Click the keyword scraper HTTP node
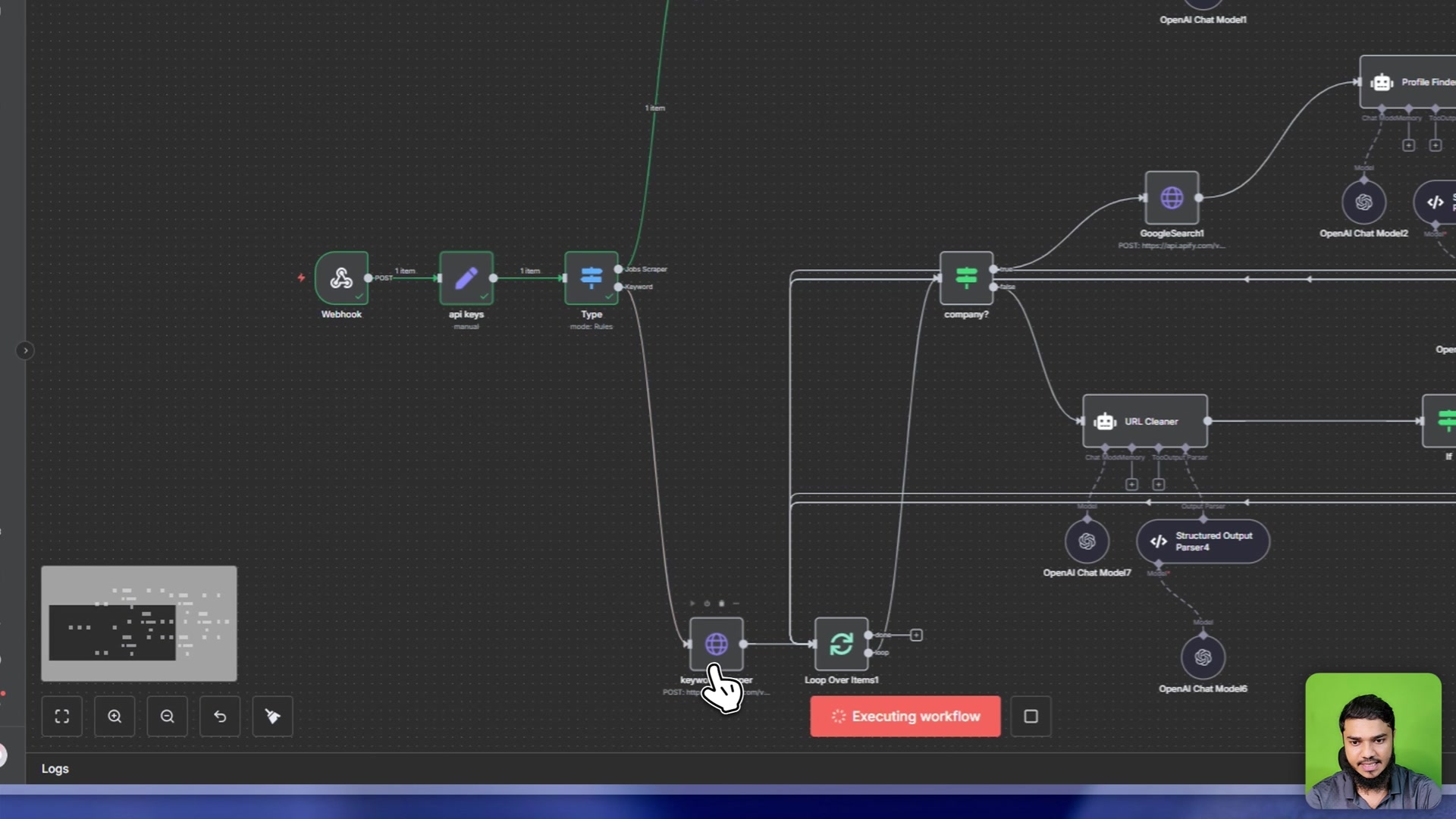Viewport: 1456px width, 819px height. click(716, 644)
